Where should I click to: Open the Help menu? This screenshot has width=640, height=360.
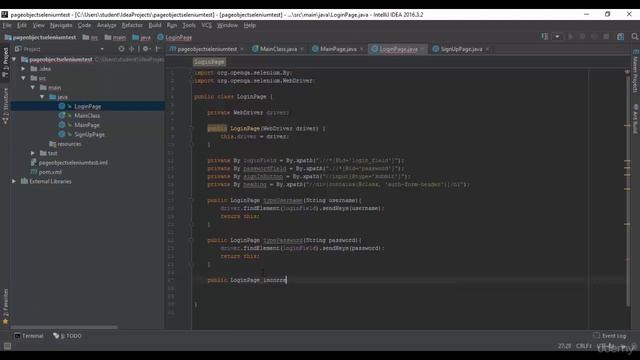[249, 25]
